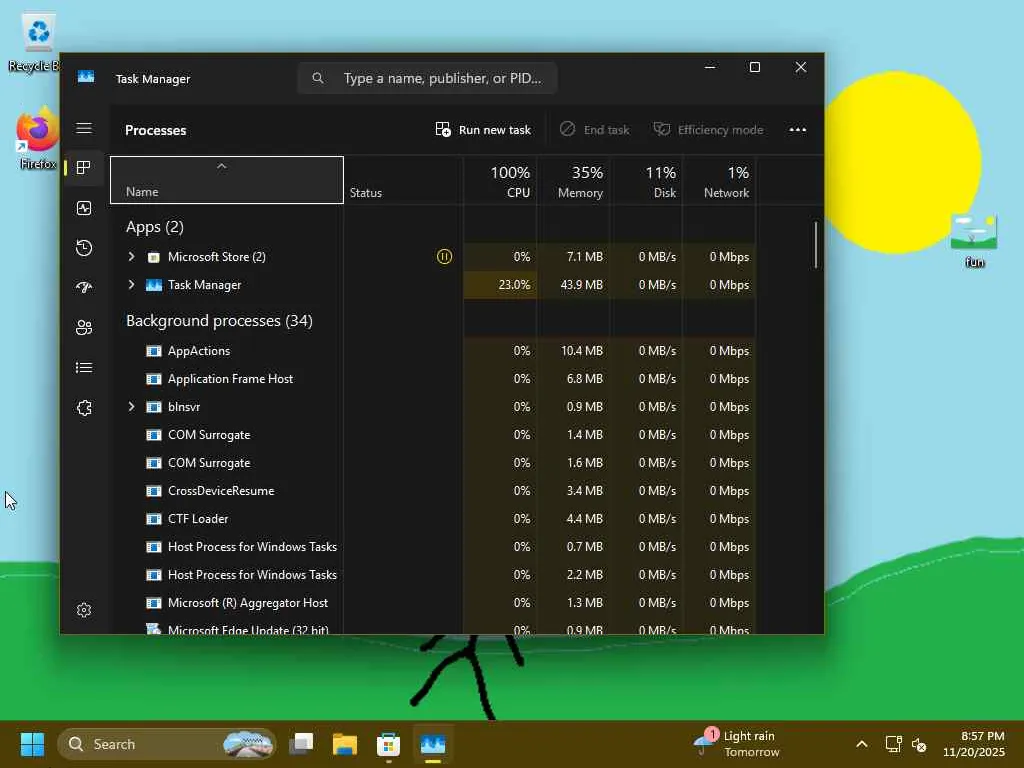Click the AppActions process name
This screenshot has height=768, width=1024.
point(199,351)
